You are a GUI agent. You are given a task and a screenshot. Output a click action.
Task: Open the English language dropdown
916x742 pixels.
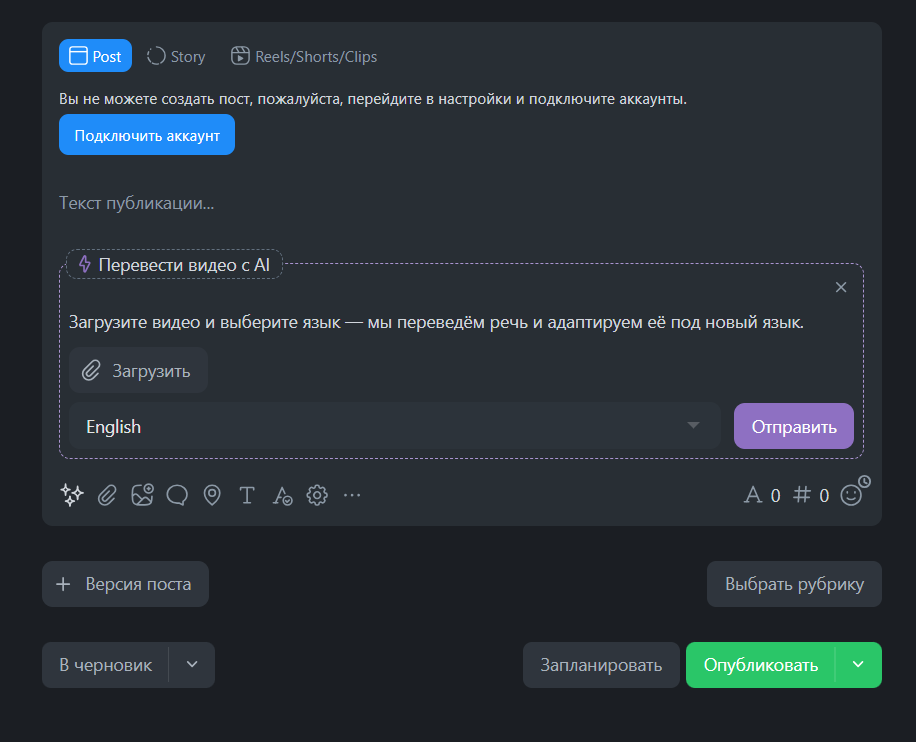click(x=395, y=427)
